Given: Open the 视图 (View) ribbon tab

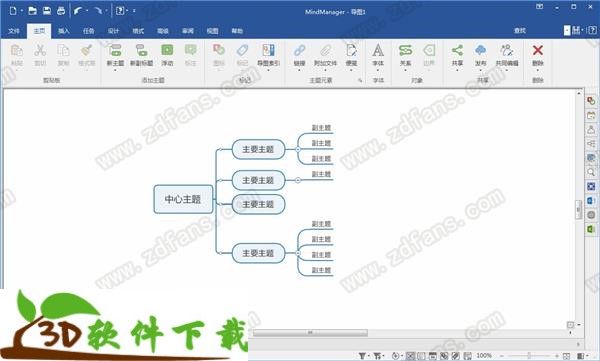Looking at the screenshot, I should tap(212, 31).
